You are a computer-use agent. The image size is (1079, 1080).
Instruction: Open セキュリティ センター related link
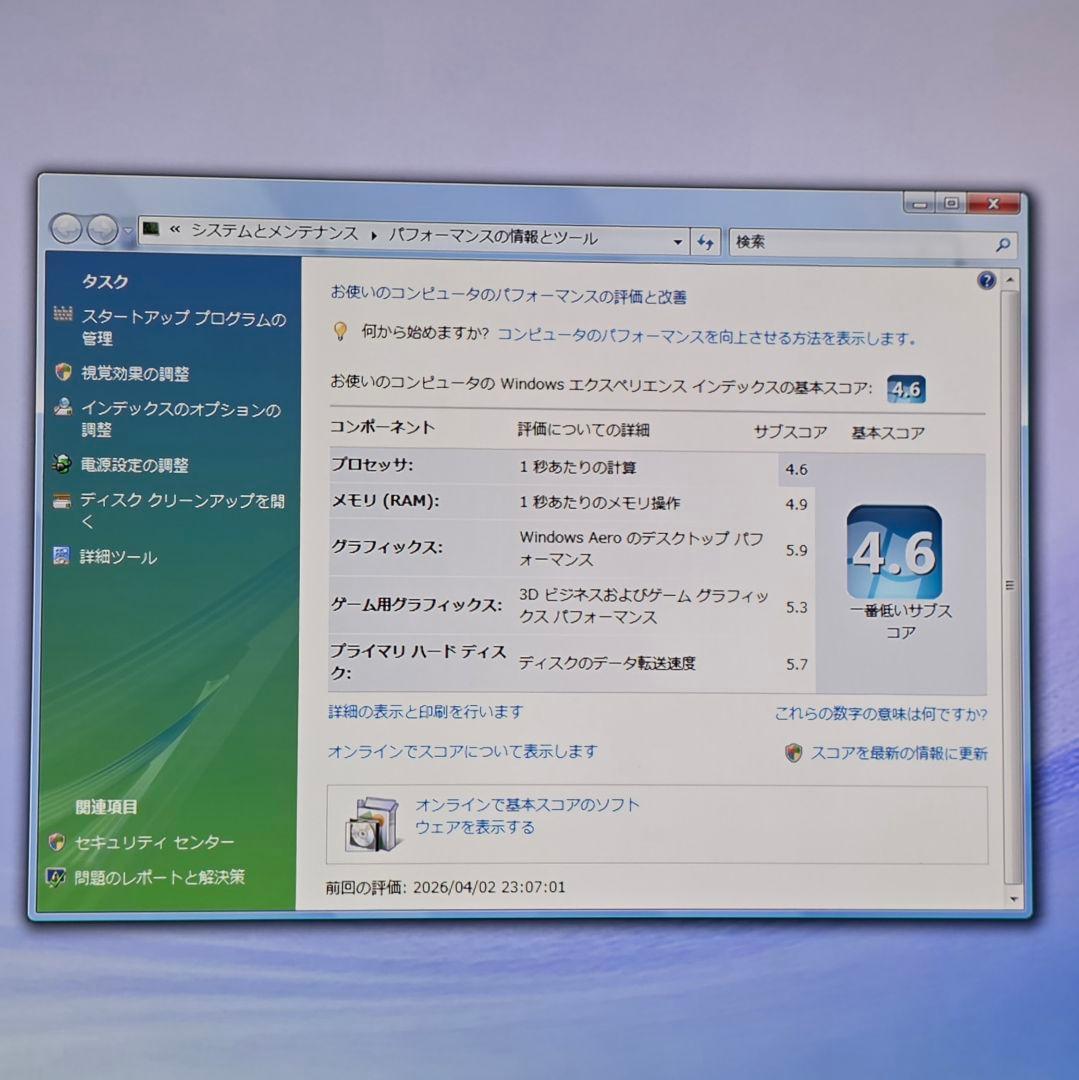pos(154,842)
